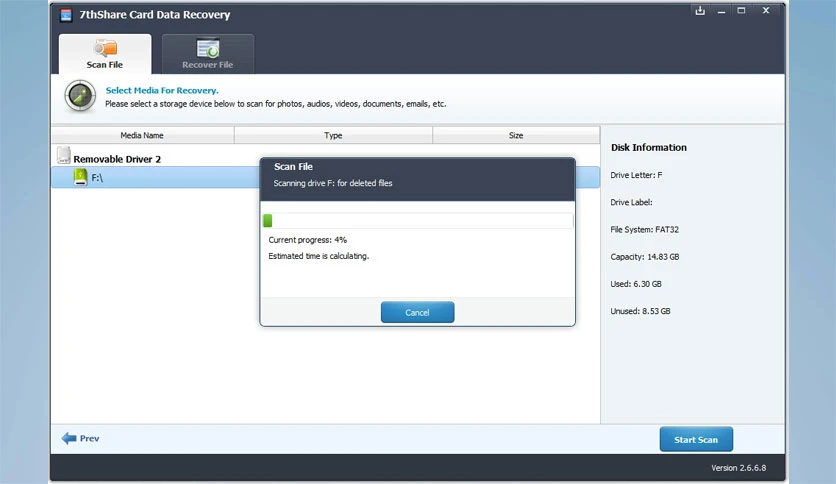Click the 'Drive Label:' info line
The height and width of the screenshot is (484, 836).
(631, 202)
